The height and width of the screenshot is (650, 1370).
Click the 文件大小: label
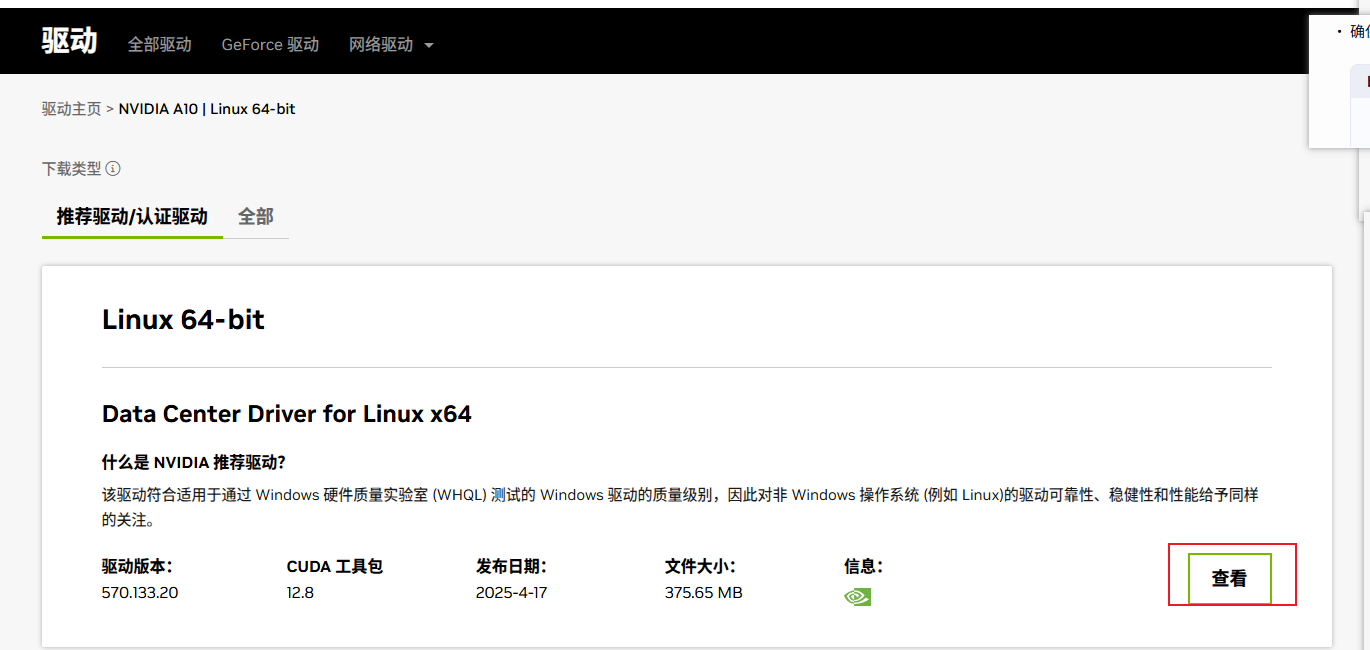pyautogui.click(x=700, y=567)
